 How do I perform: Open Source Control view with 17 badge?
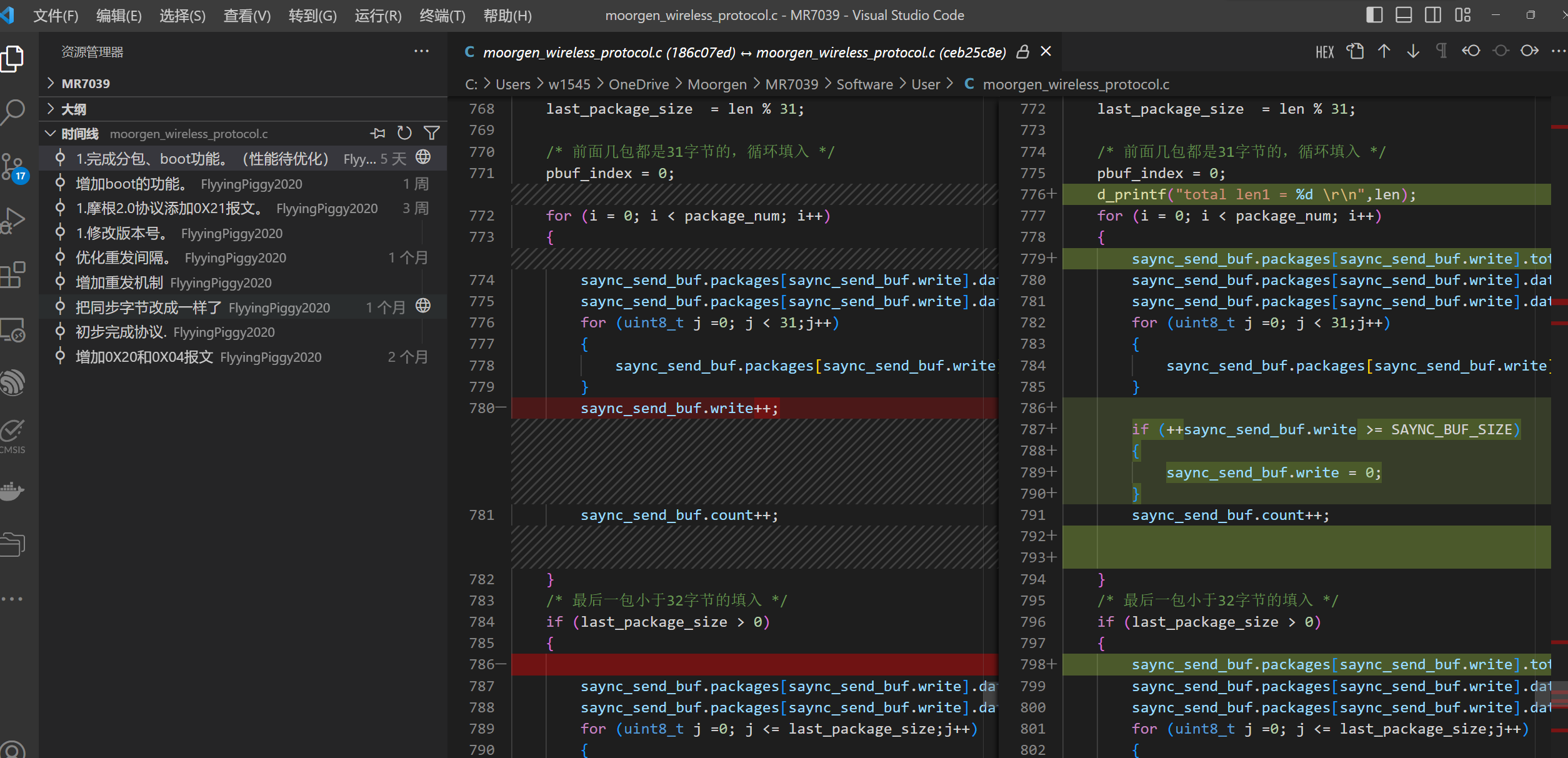click(x=12, y=166)
